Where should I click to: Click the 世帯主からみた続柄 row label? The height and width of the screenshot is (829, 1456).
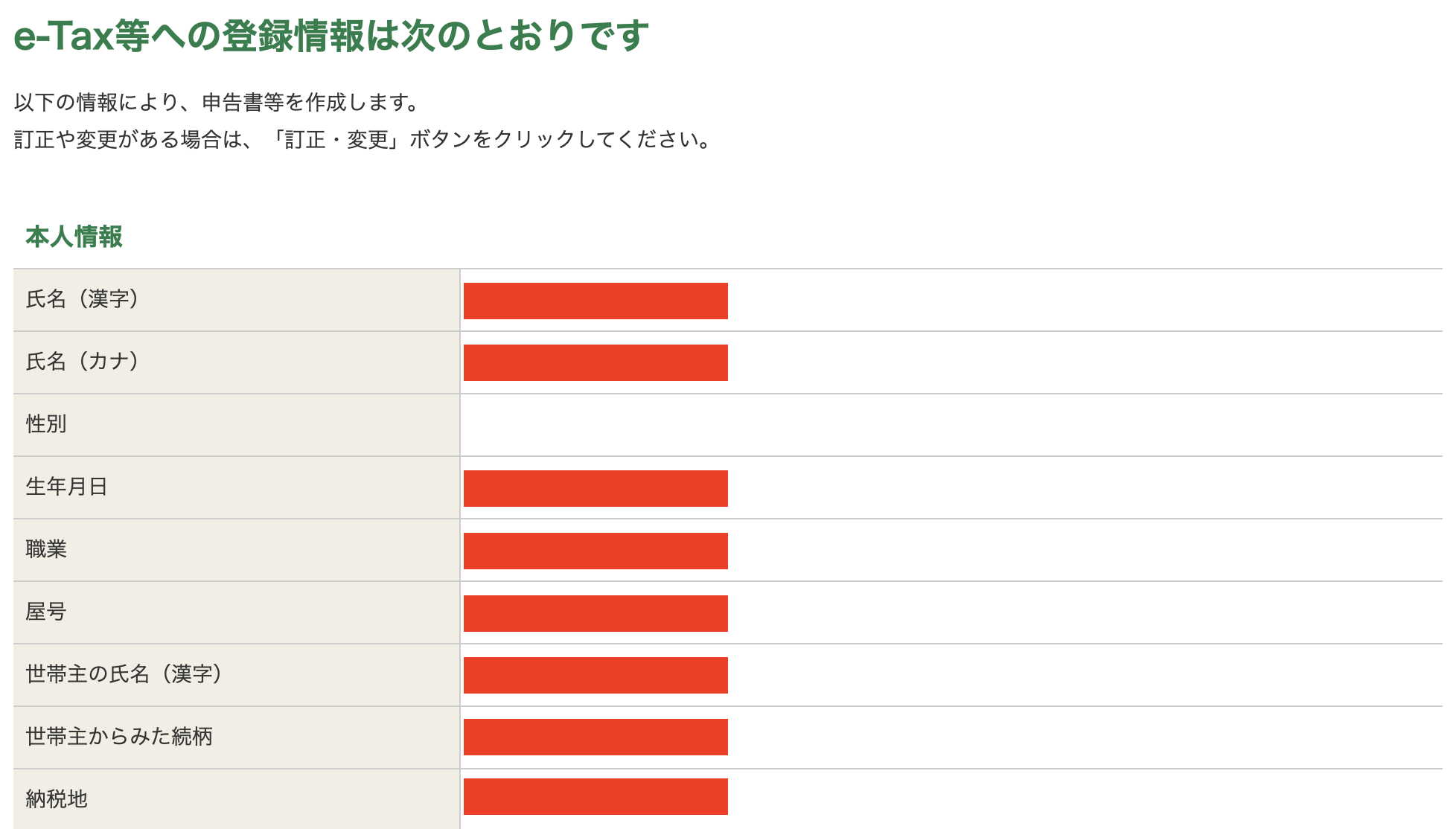(x=119, y=737)
